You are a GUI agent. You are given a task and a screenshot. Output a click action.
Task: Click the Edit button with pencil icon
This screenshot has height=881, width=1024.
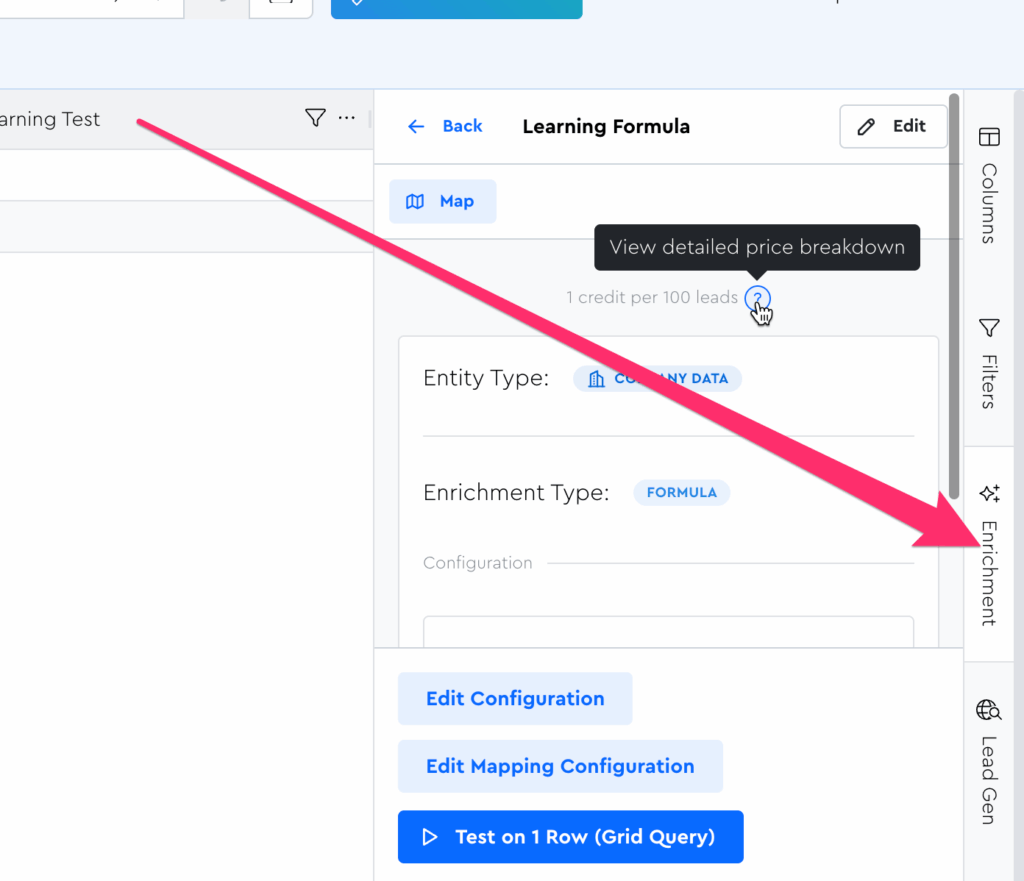click(893, 126)
